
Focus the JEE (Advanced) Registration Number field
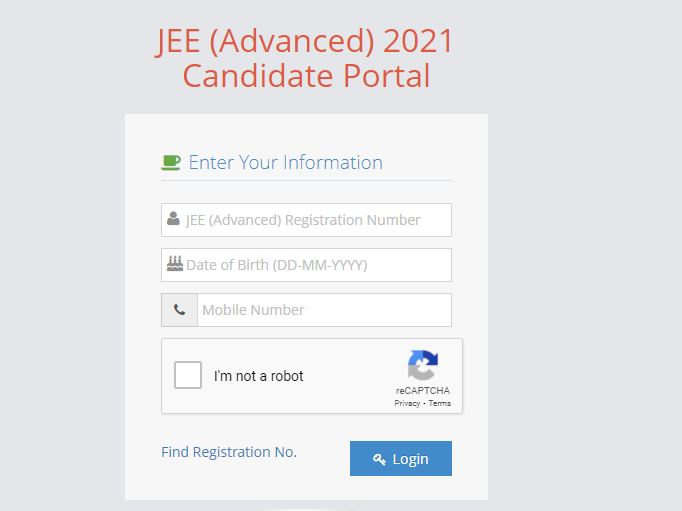click(x=315, y=220)
